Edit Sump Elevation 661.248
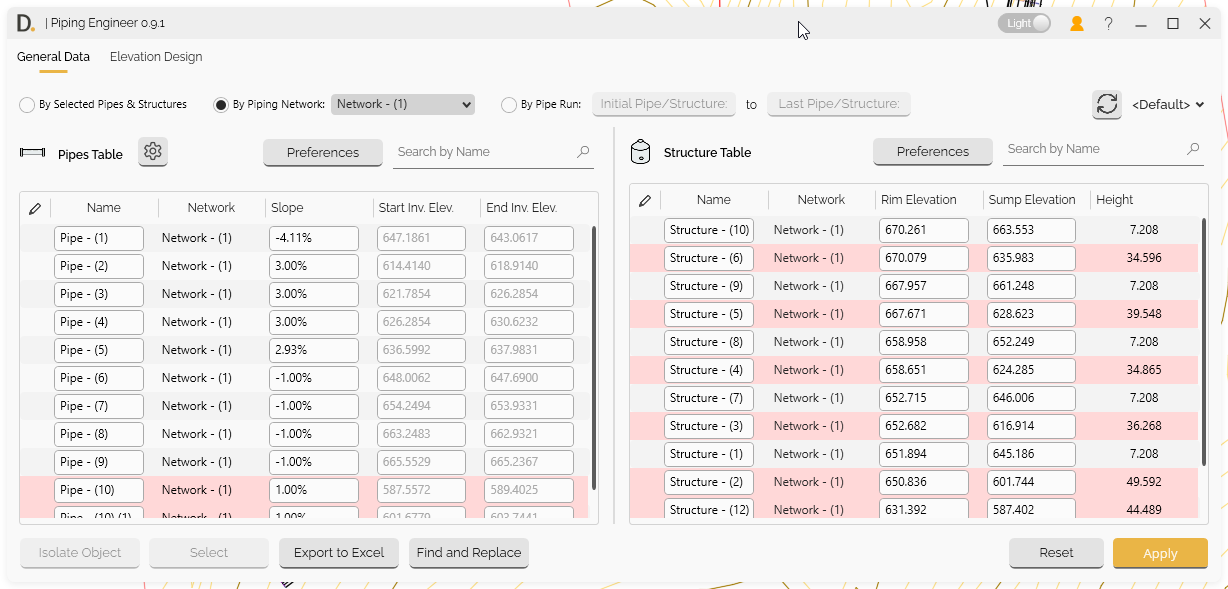Image resolution: width=1228 pixels, height=589 pixels. point(1032,286)
